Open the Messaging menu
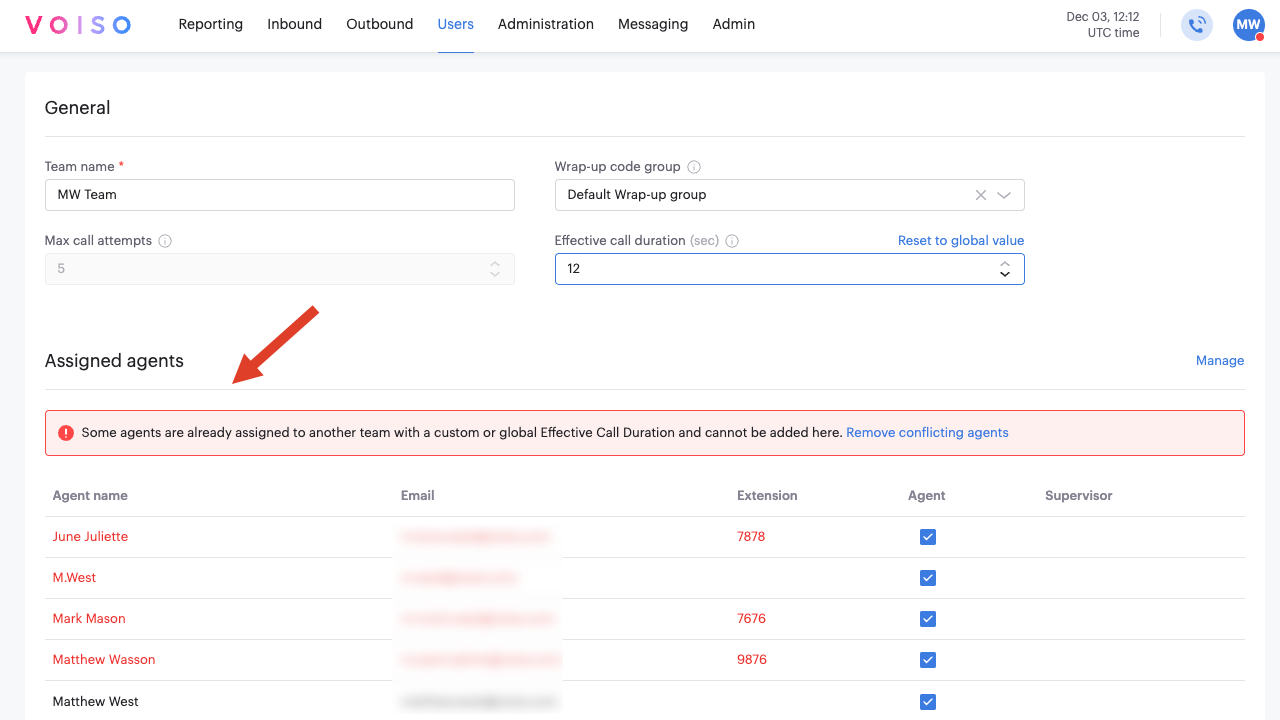Screen dimensions: 1280x720 (652, 24)
